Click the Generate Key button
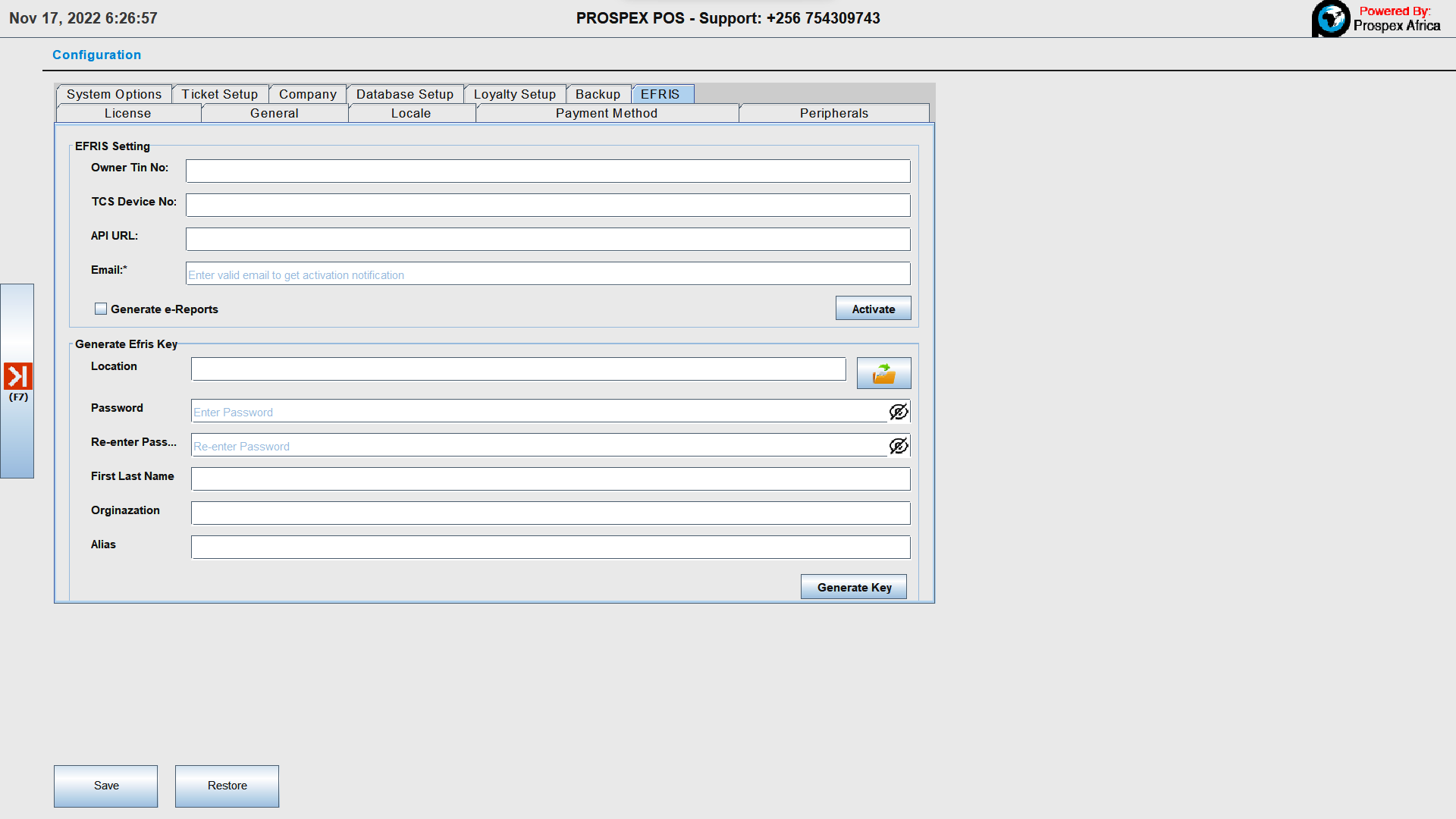 click(x=854, y=587)
